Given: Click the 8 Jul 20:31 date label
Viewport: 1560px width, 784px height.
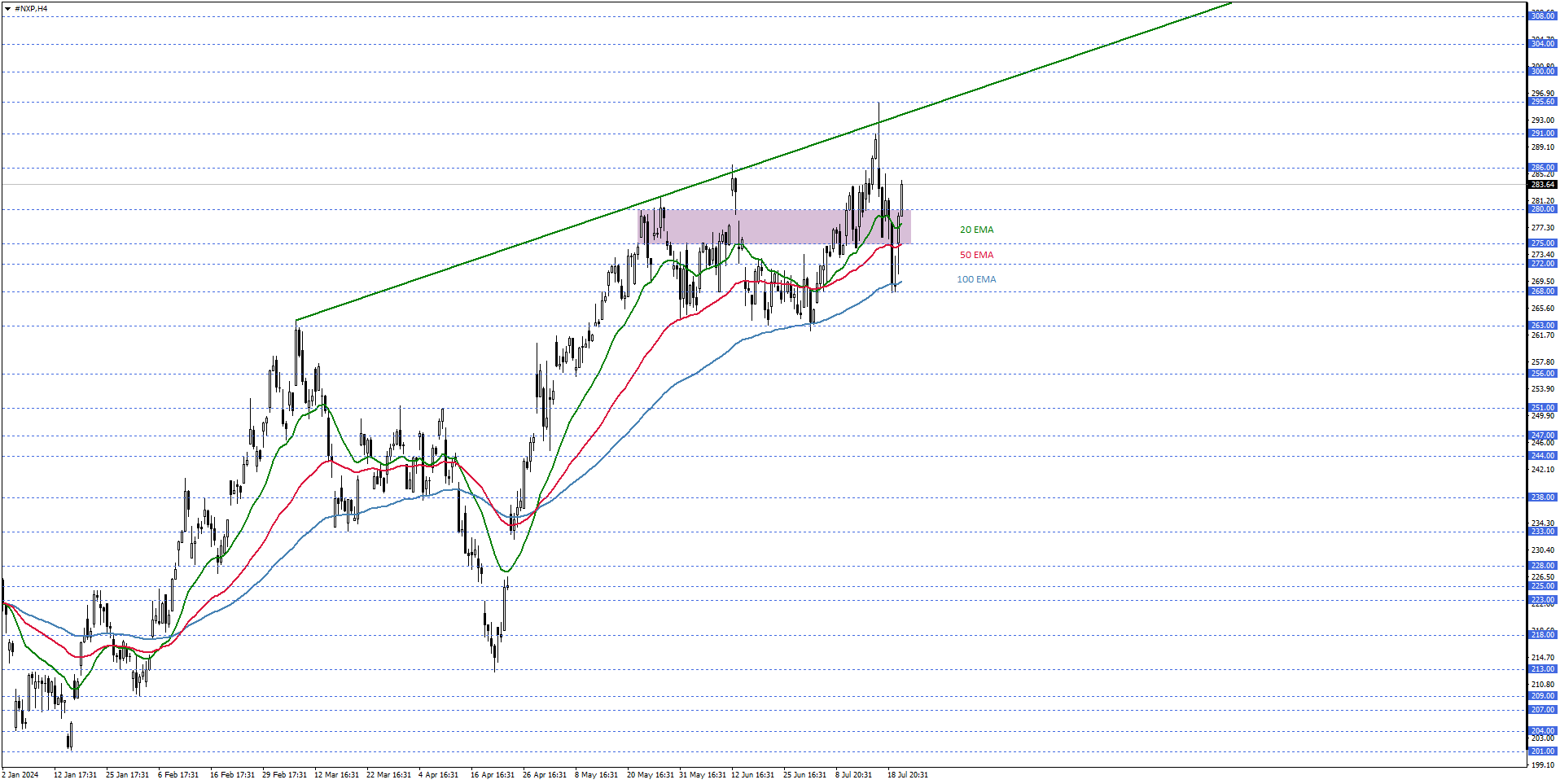Looking at the screenshot, I should (x=853, y=775).
